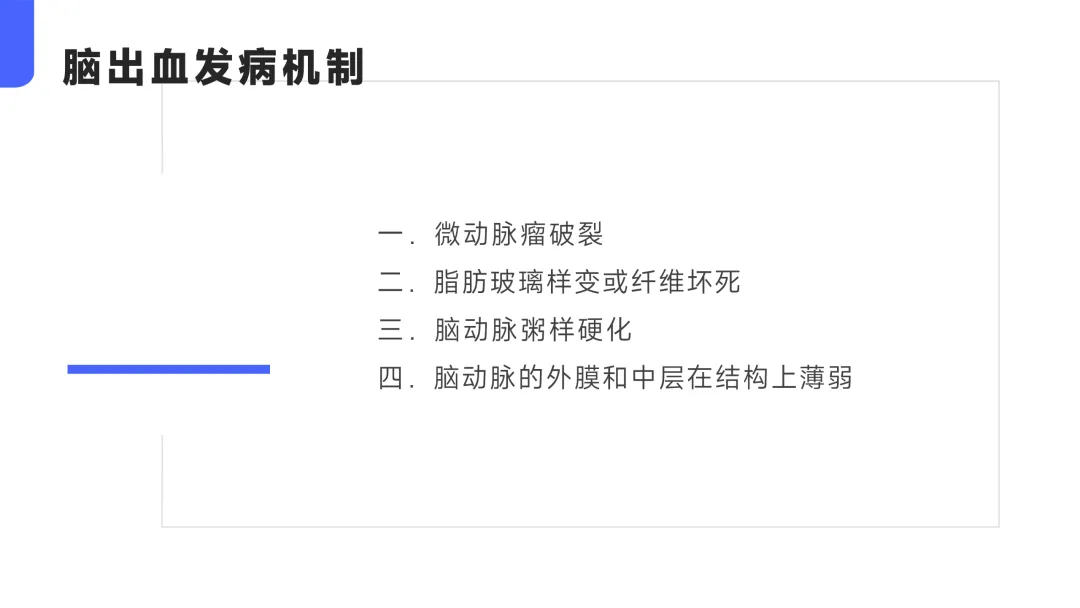Select the blue rounded corner shape
This screenshot has height=608, width=1080.
click(17, 43)
